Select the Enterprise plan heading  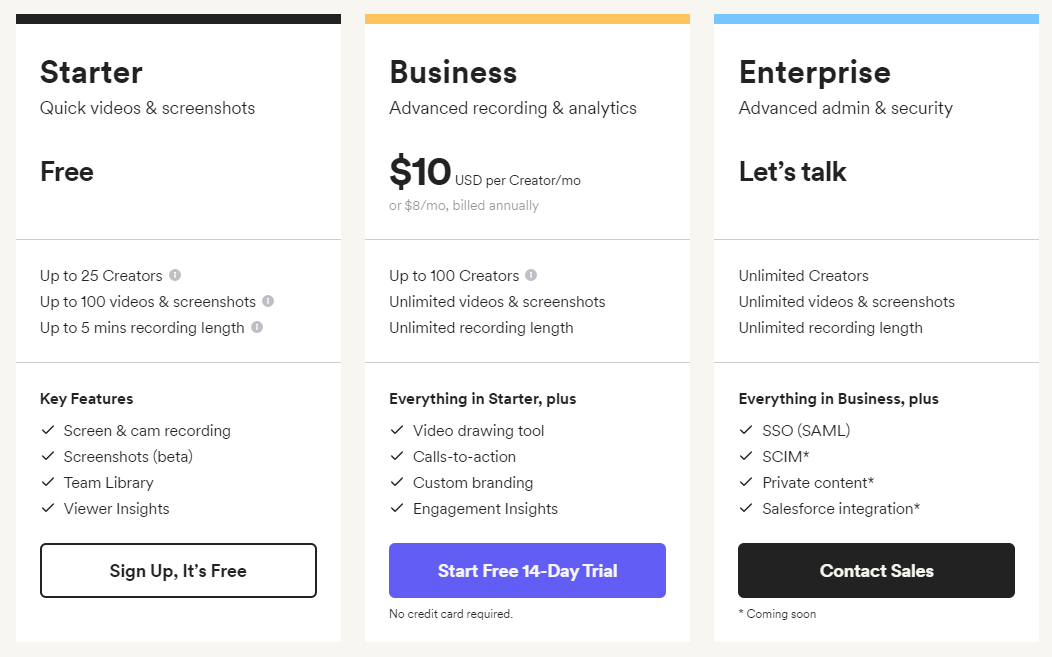pos(815,72)
